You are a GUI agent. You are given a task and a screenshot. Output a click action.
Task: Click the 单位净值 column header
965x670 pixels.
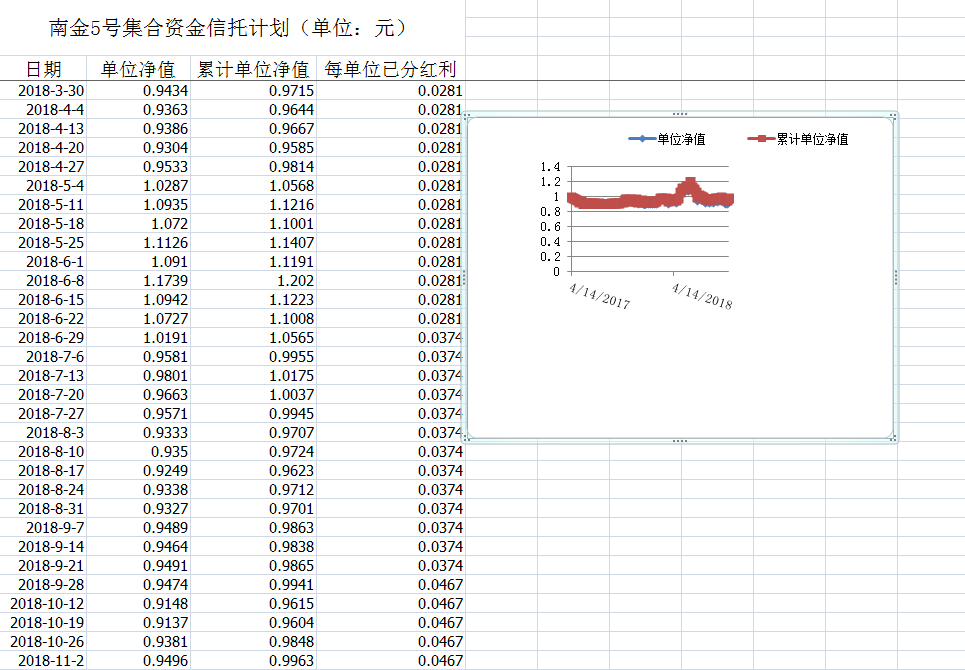click(138, 70)
